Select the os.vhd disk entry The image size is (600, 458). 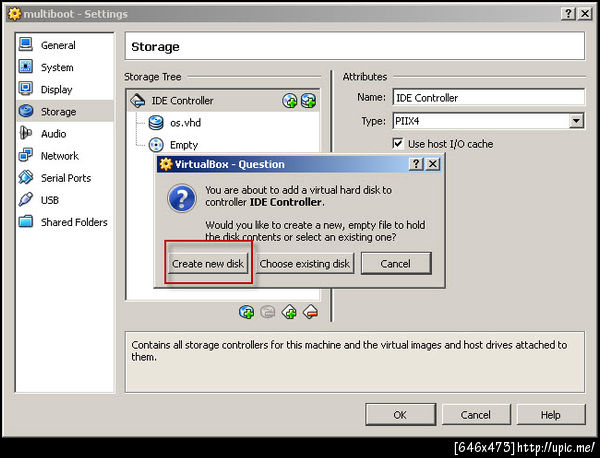[x=185, y=123]
